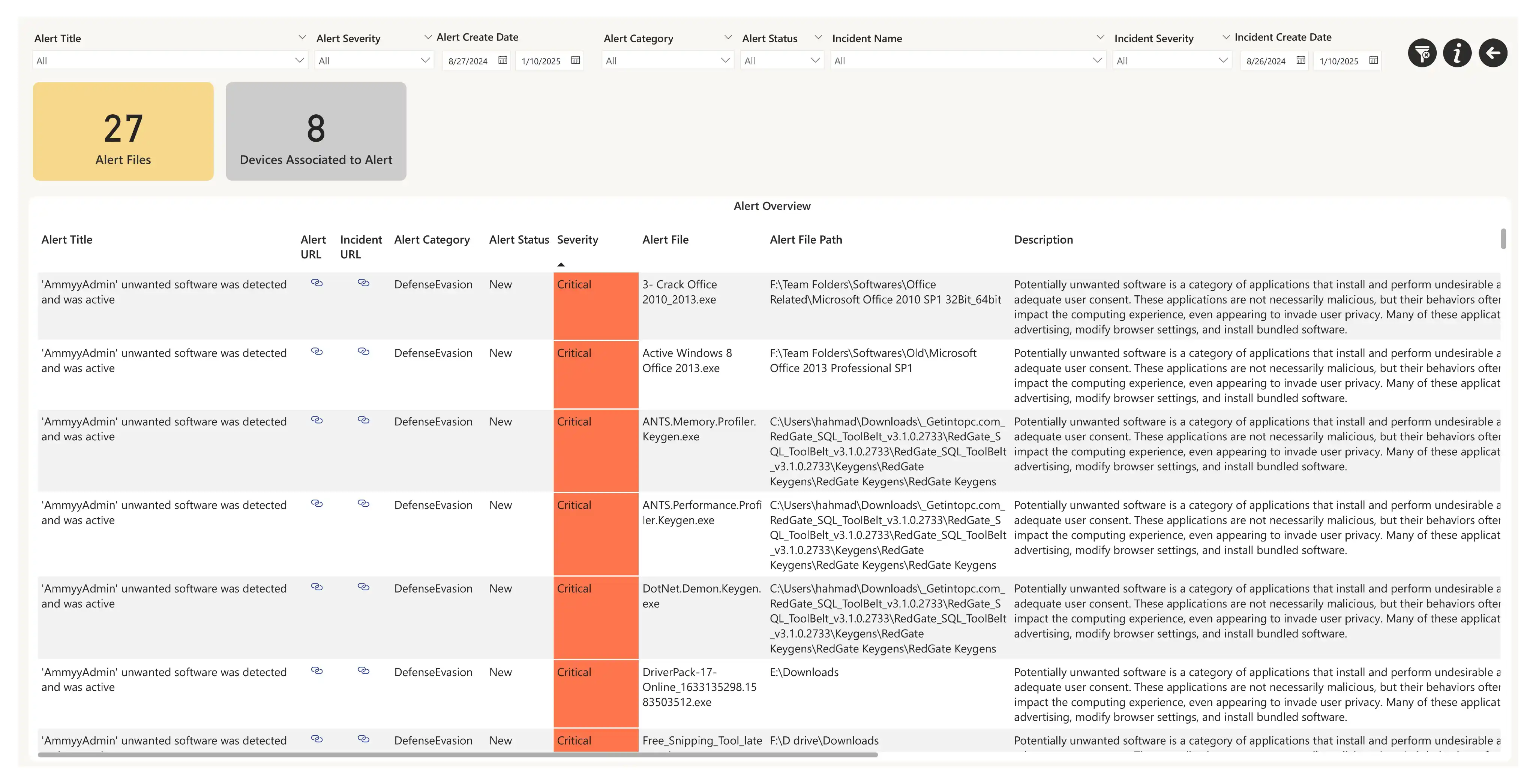Open Incident URL link for DotNet.Demon.Keygen row
1536x784 pixels.
point(363,587)
